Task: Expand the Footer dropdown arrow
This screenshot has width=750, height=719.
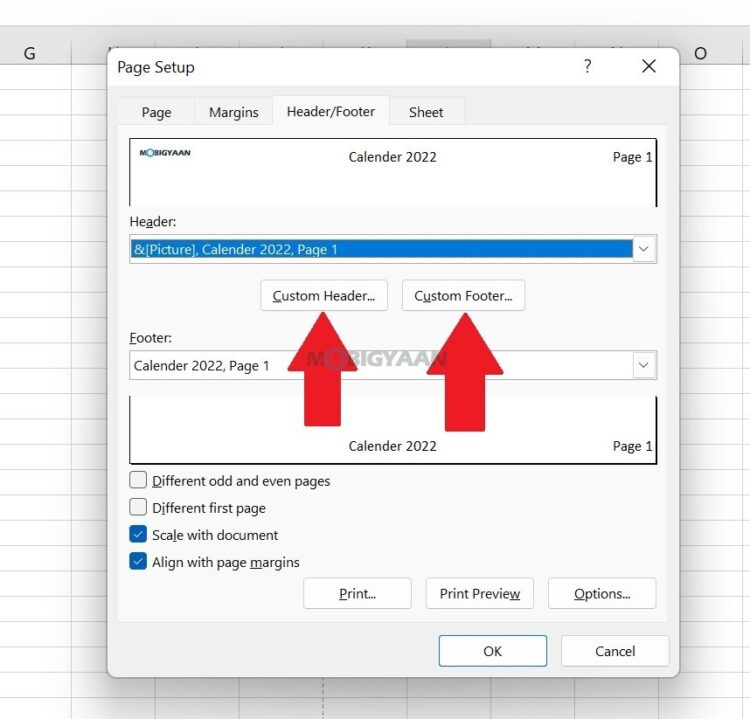Action: click(x=644, y=365)
